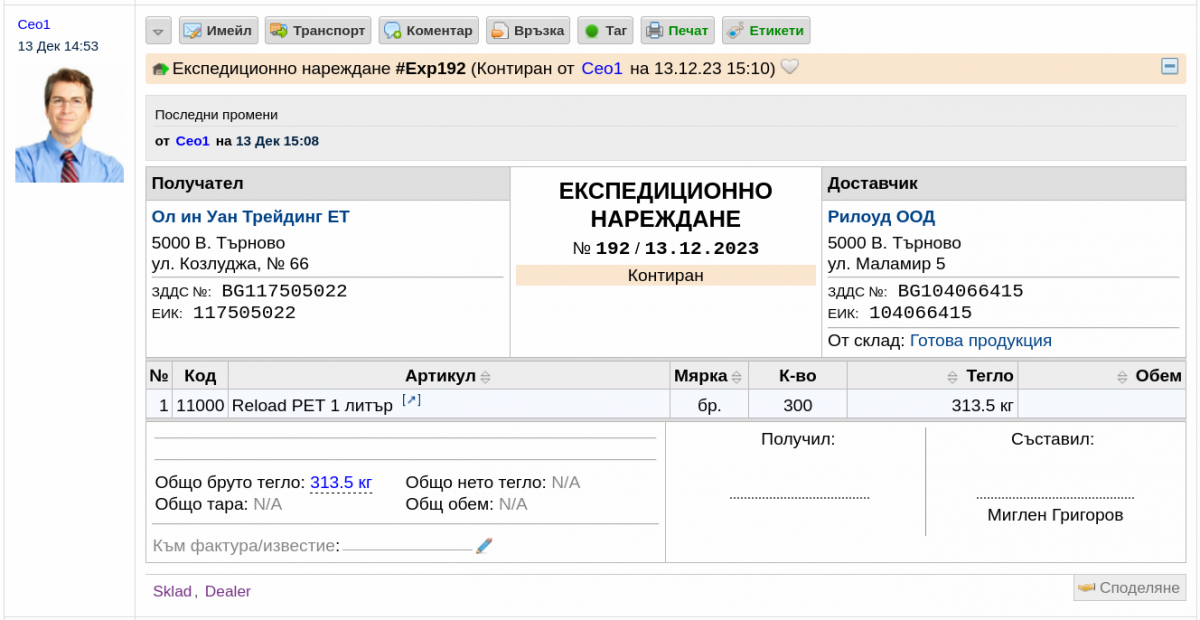The image size is (1200, 620).
Task: Select the quantity 300 cell
Action: tap(798, 406)
